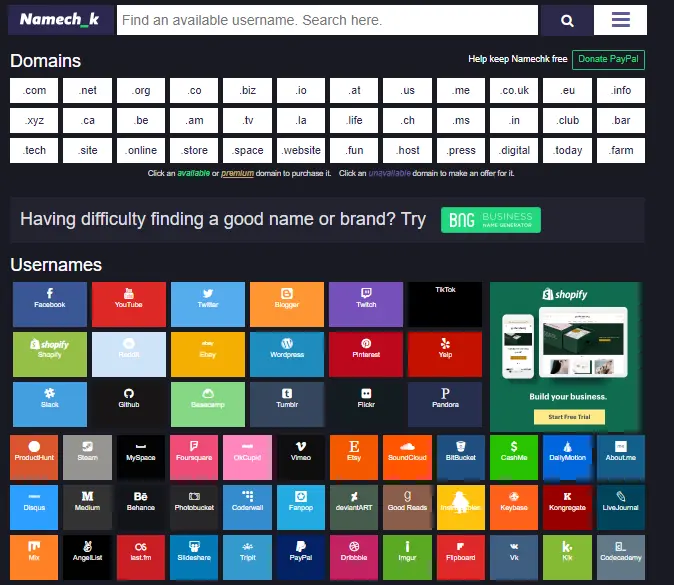This screenshot has width=674, height=585.
Task: Check Ebay username tile
Action: tap(208, 354)
